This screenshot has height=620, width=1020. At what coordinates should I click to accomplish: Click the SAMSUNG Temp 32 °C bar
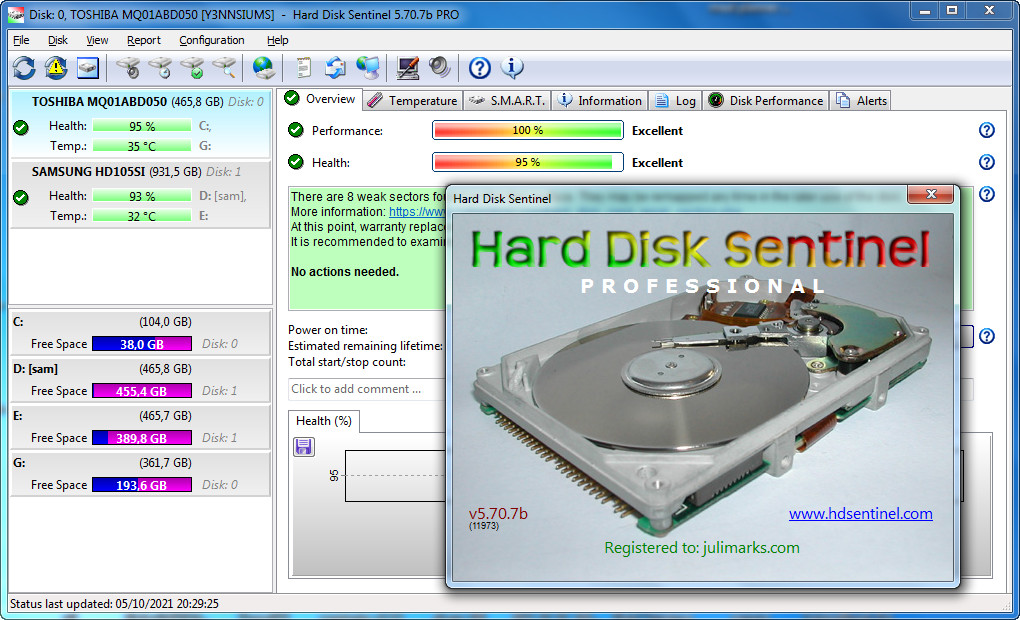click(x=142, y=215)
